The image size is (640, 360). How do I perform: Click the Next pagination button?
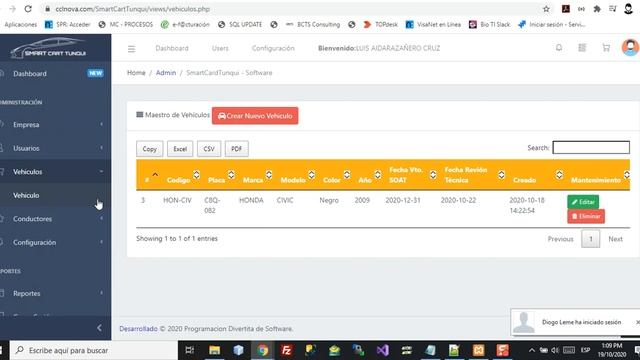click(x=615, y=239)
